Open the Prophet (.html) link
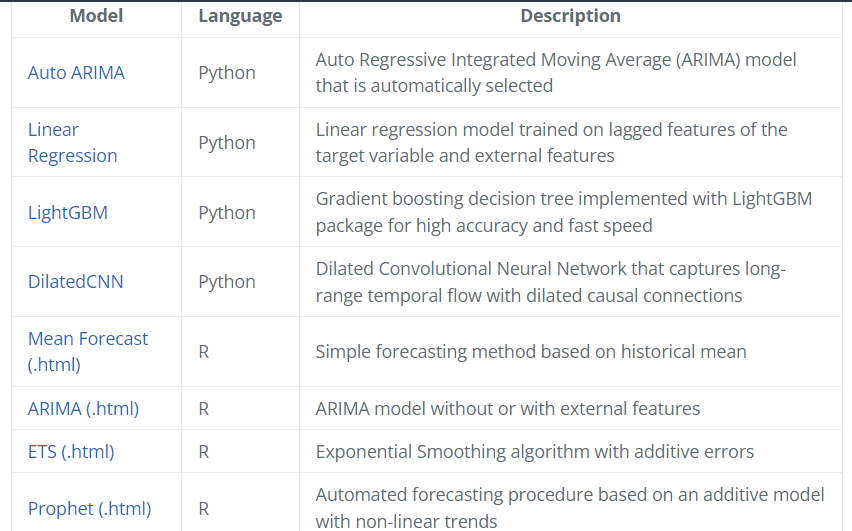This screenshot has height=531, width=852. 89,508
